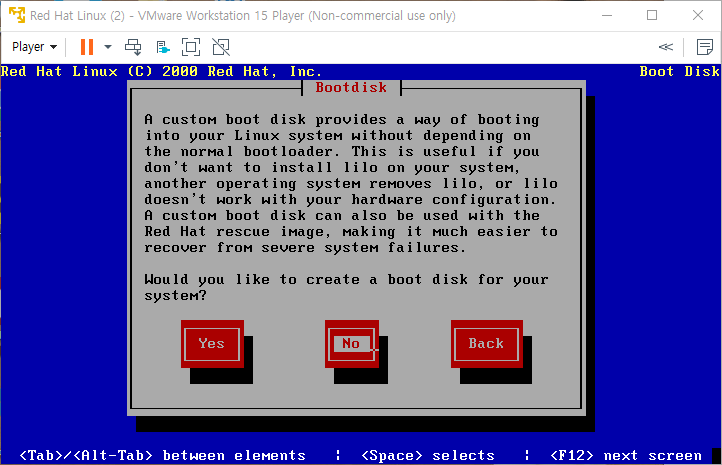
Task: Enter full screen mode icon
Action: click(x=191, y=47)
